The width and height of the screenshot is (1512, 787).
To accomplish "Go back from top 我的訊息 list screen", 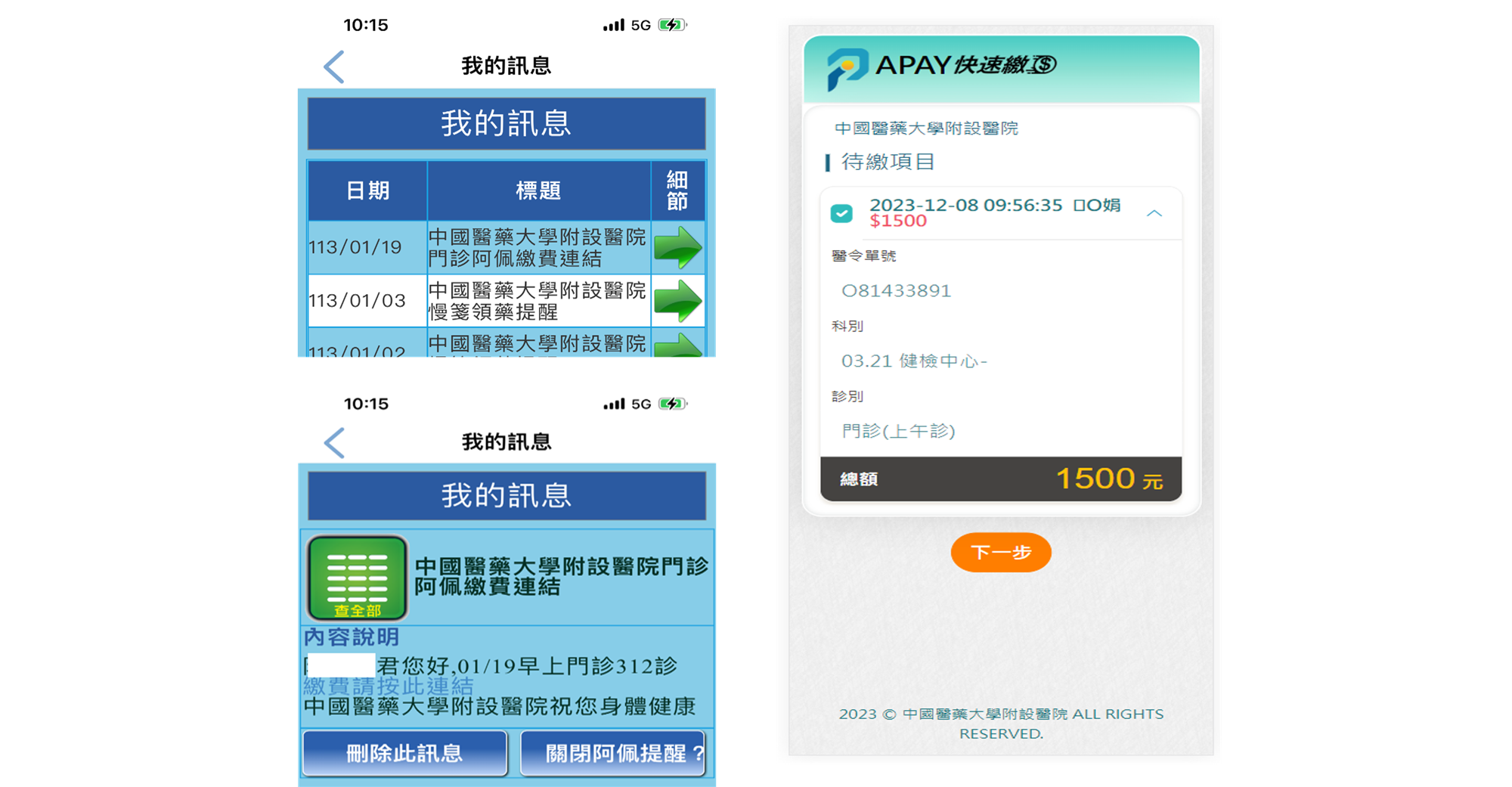I will coord(334,67).
